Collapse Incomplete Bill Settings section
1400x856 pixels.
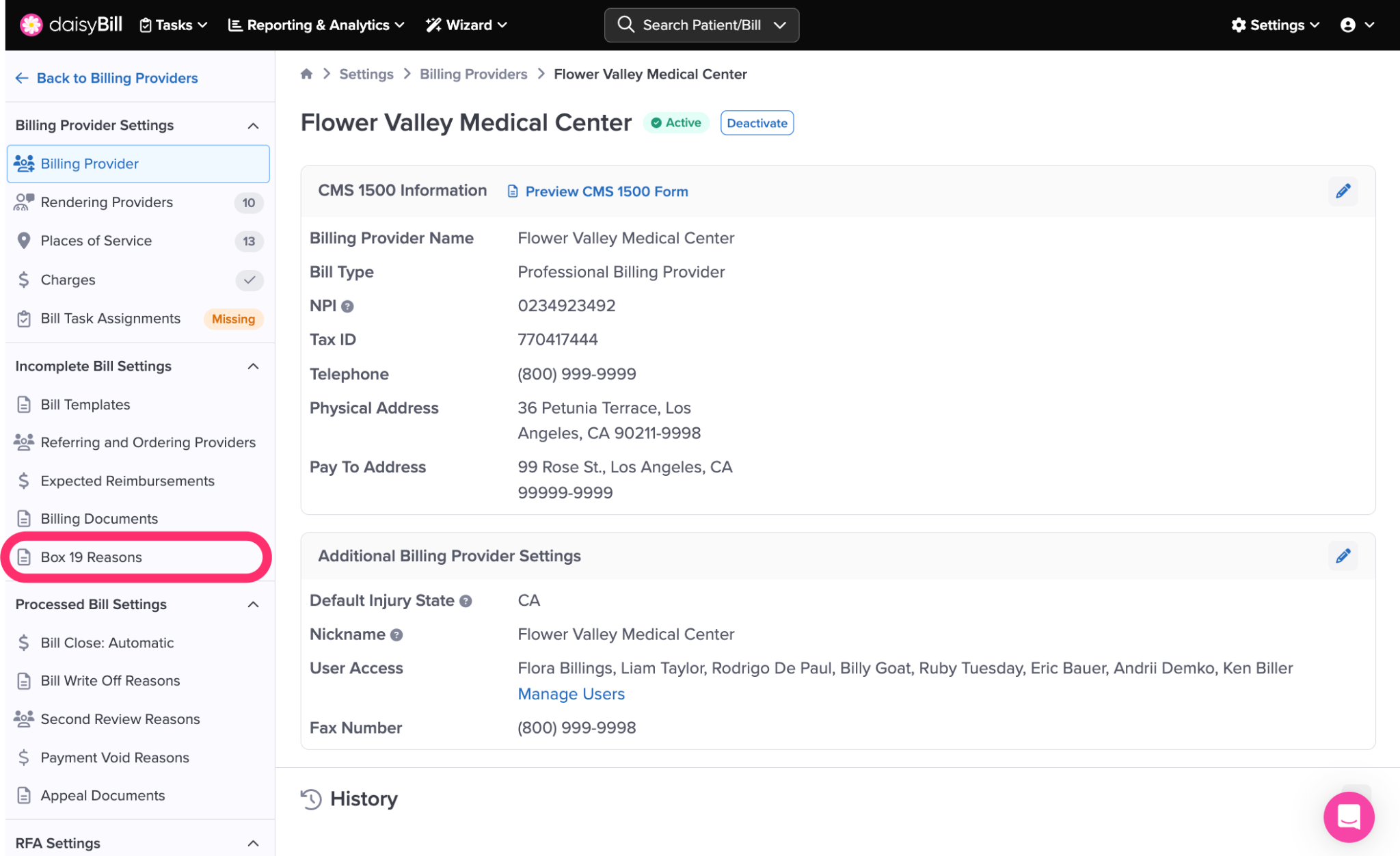253,366
